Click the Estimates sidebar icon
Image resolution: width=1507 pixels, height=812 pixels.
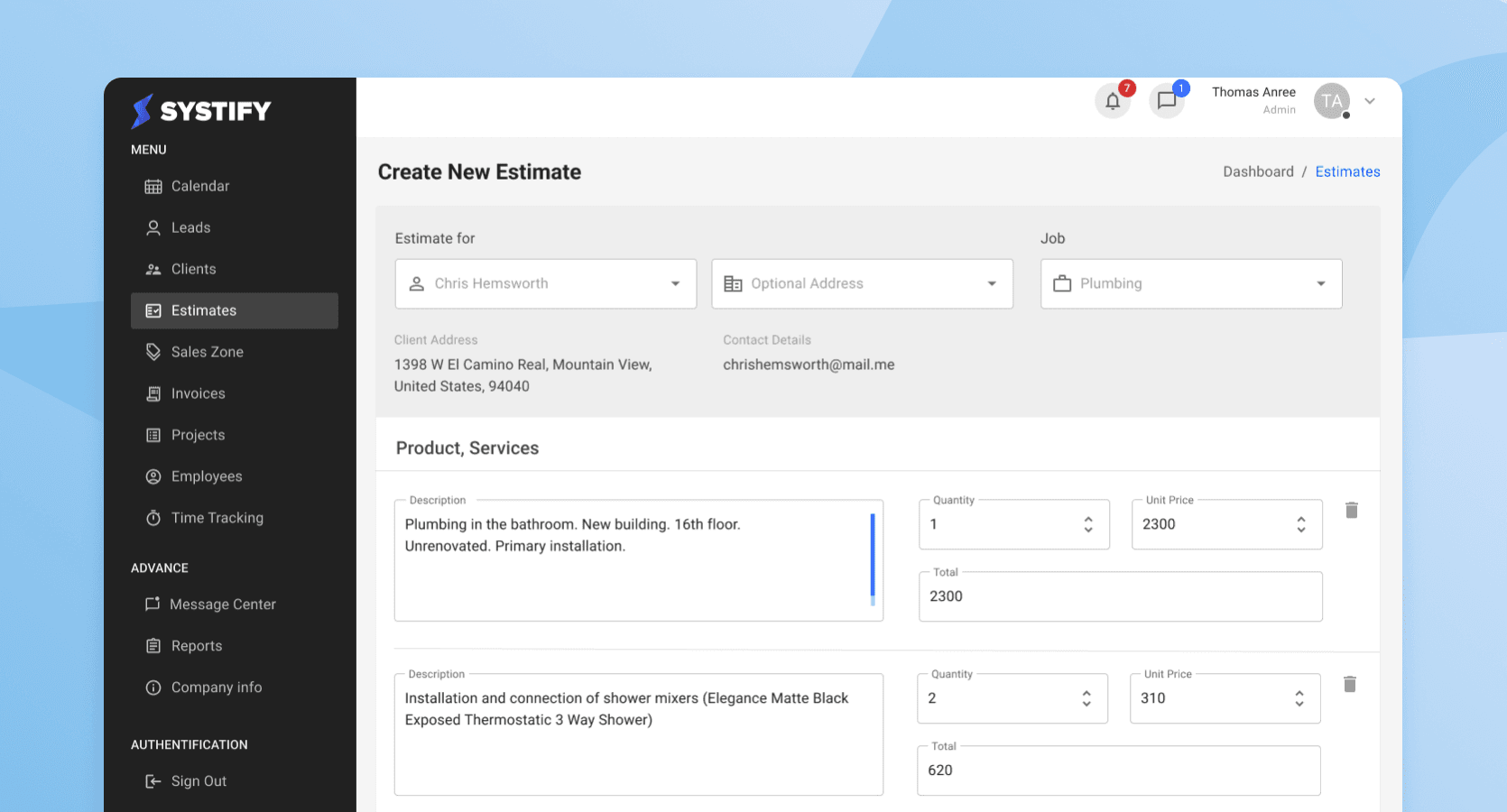click(x=153, y=311)
